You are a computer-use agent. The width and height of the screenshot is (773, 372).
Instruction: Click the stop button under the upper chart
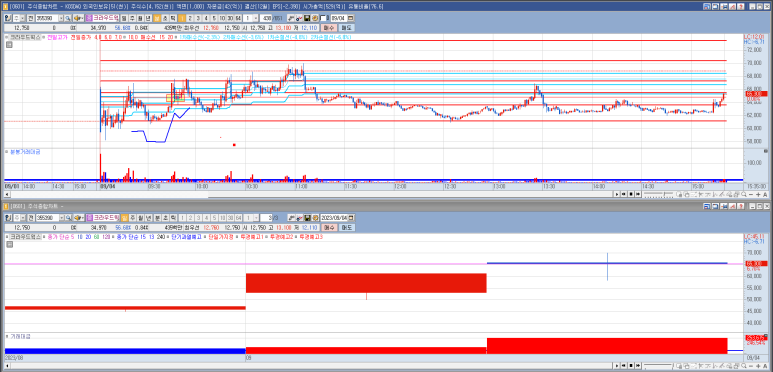(x=631, y=195)
